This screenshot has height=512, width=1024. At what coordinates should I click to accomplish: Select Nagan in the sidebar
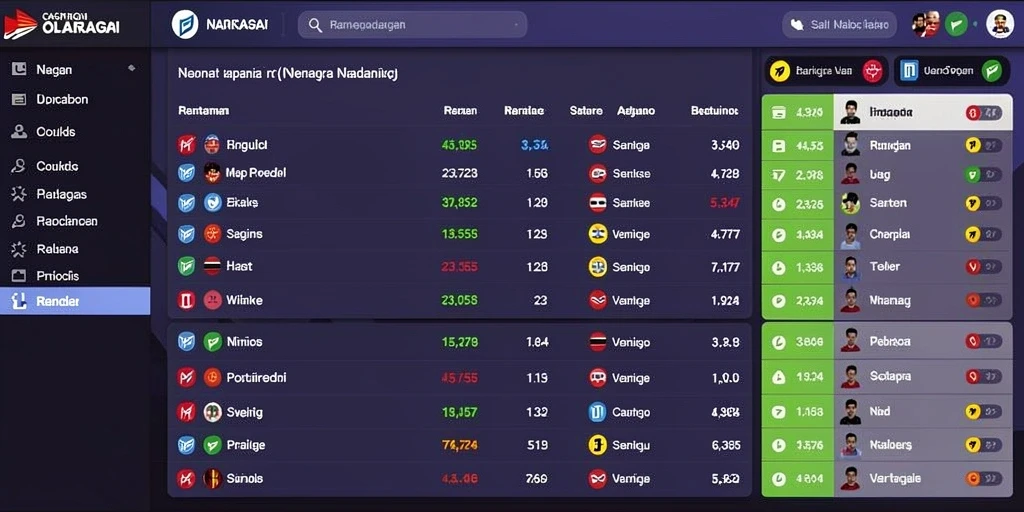pyautogui.click(x=54, y=69)
